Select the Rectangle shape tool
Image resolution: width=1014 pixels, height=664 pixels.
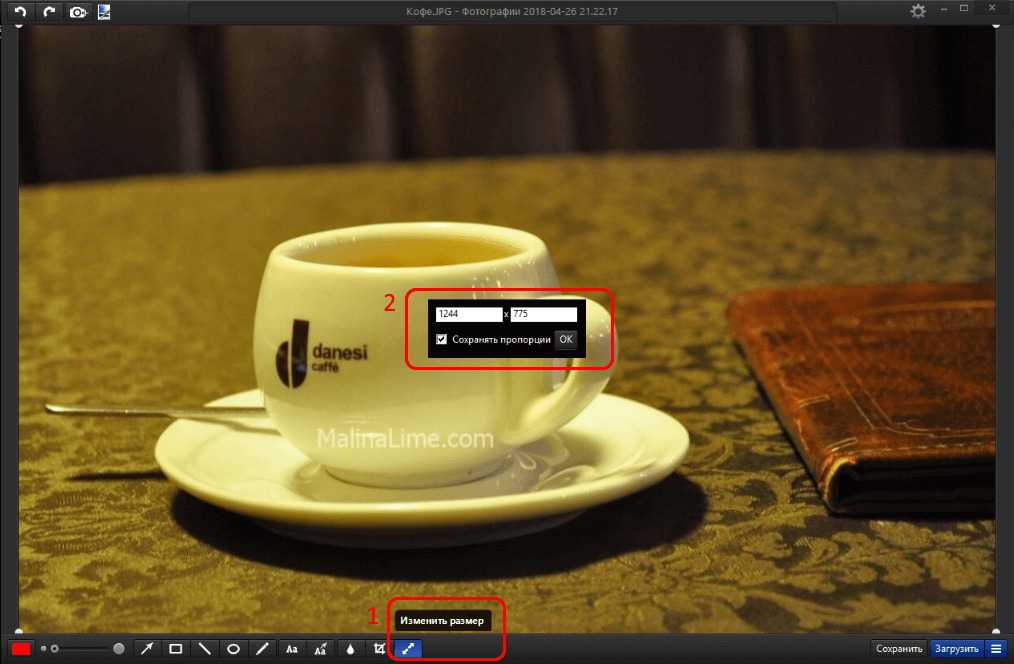click(176, 649)
